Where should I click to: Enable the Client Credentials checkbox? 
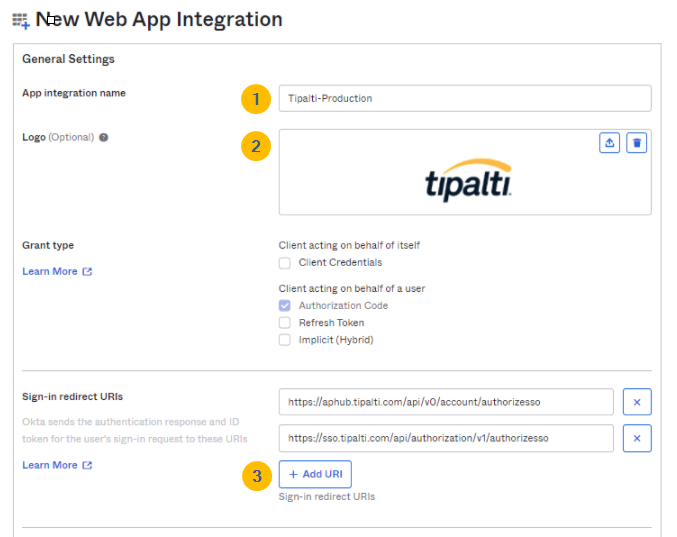(x=285, y=263)
